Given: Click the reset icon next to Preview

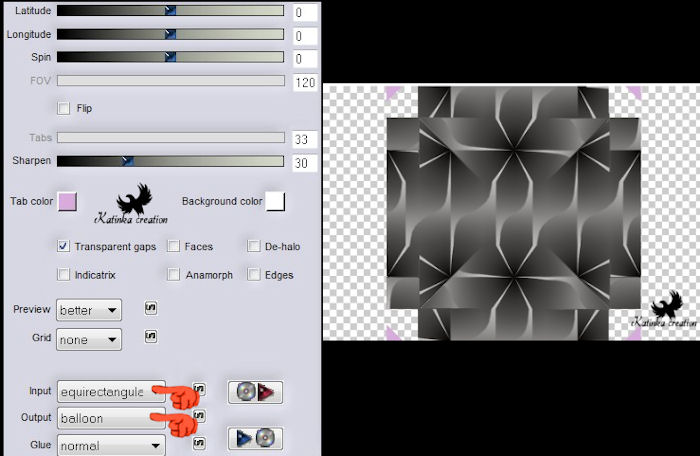Looking at the screenshot, I should pos(151,307).
